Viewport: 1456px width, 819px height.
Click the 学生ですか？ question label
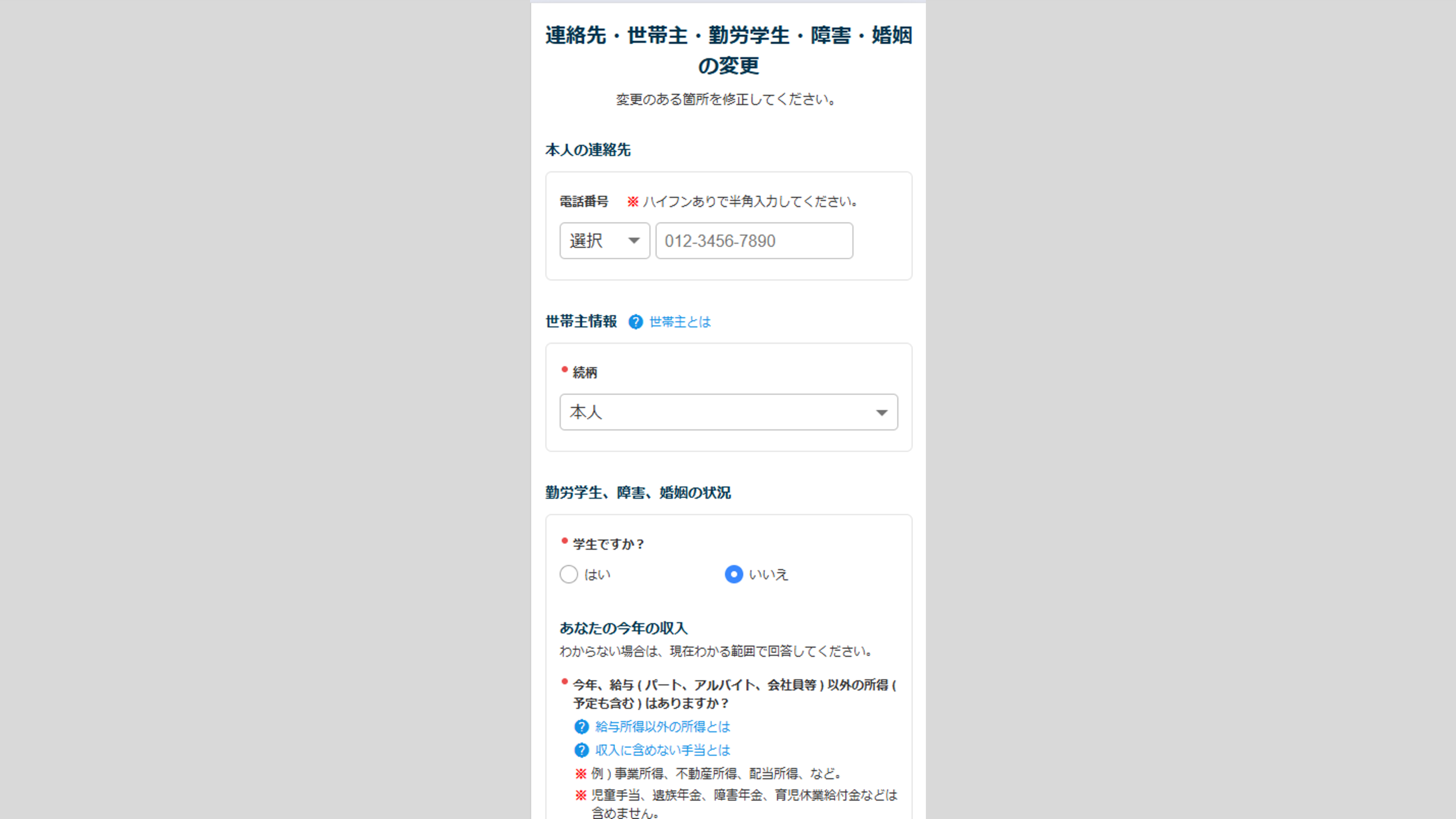608,544
